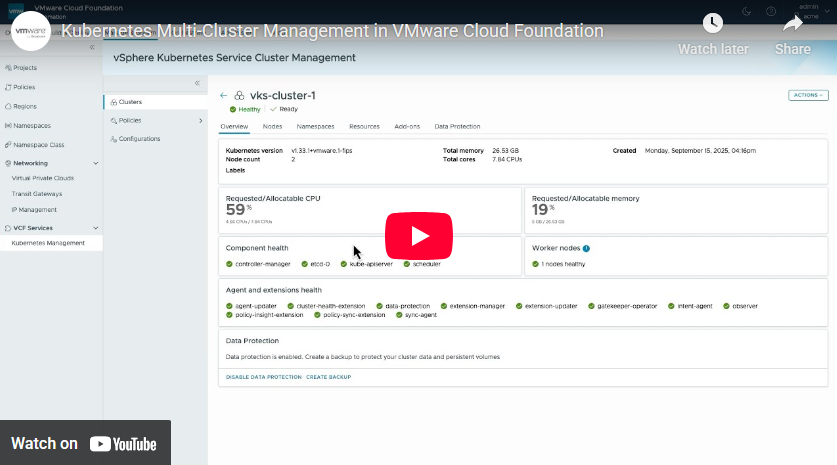The image size is (837, 465).
Task: Select Clusters in secondary sidebar
Action: 155,102
